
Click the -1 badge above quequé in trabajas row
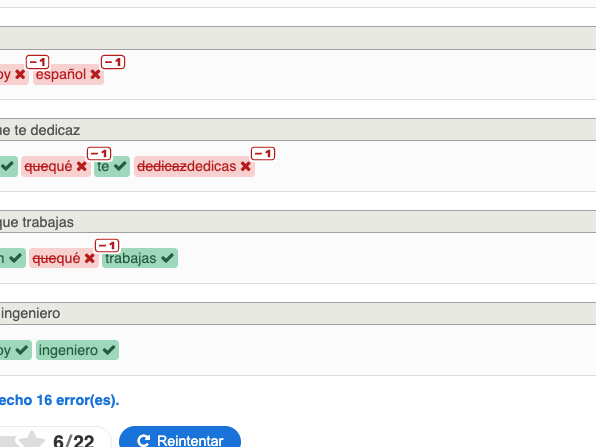[x=107, y=246]
